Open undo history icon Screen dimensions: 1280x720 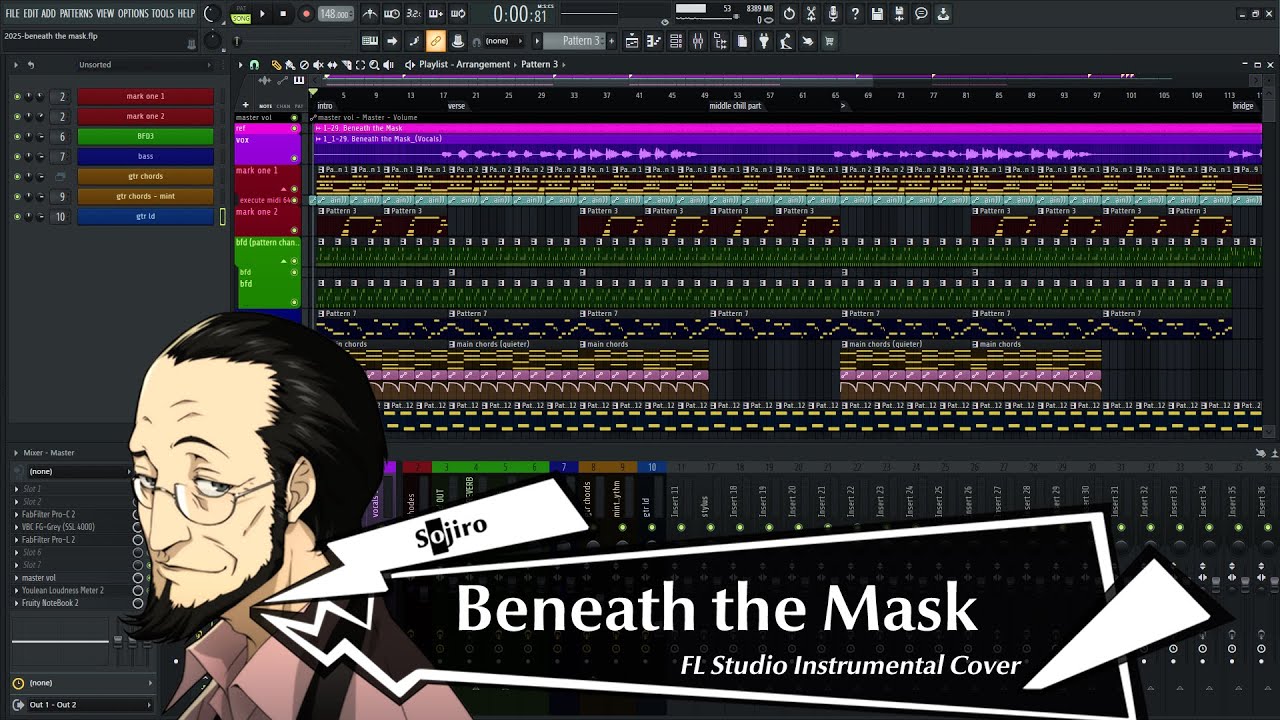coord(789,14)
